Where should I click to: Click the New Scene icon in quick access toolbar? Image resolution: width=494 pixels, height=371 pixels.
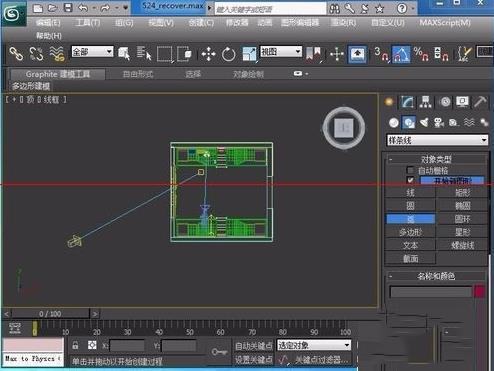pyautogui.click(x=38, y=8)
